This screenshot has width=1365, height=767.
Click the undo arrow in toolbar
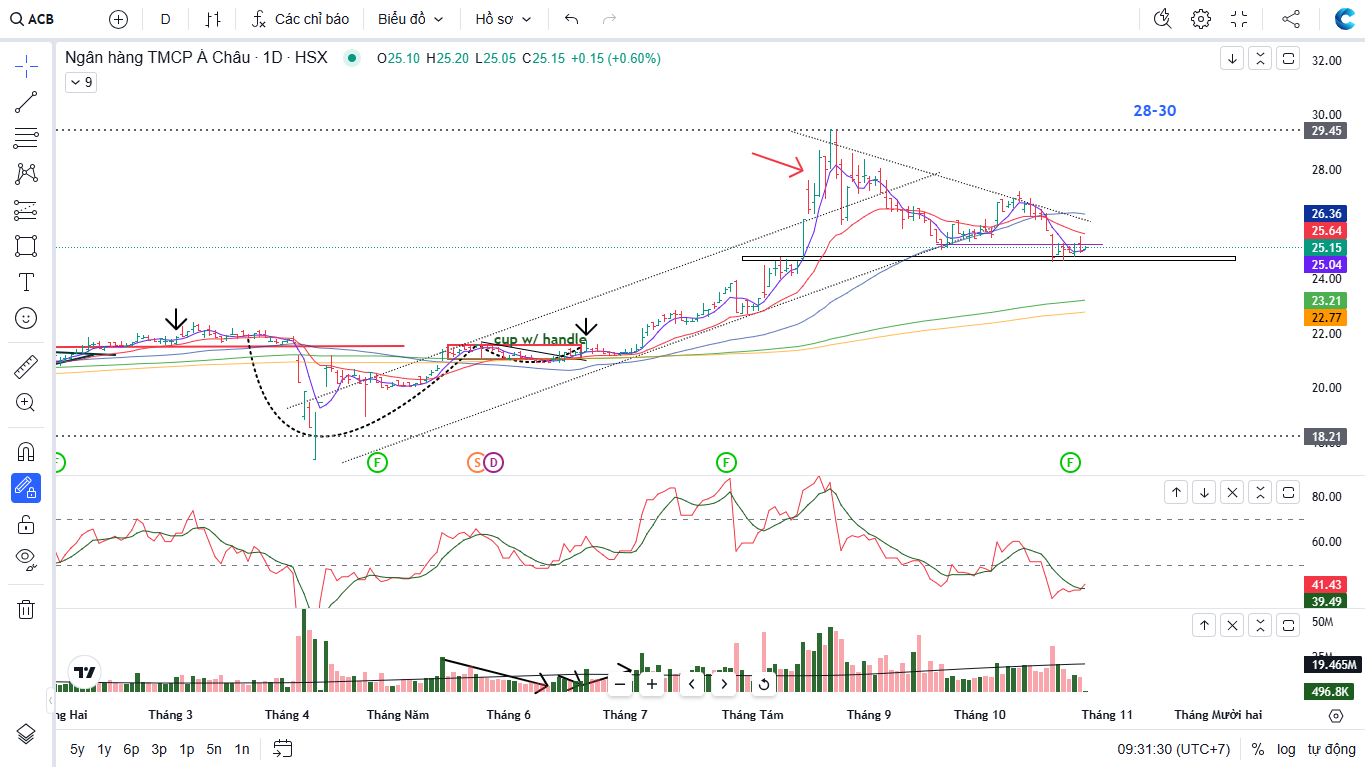coord(571,19)
